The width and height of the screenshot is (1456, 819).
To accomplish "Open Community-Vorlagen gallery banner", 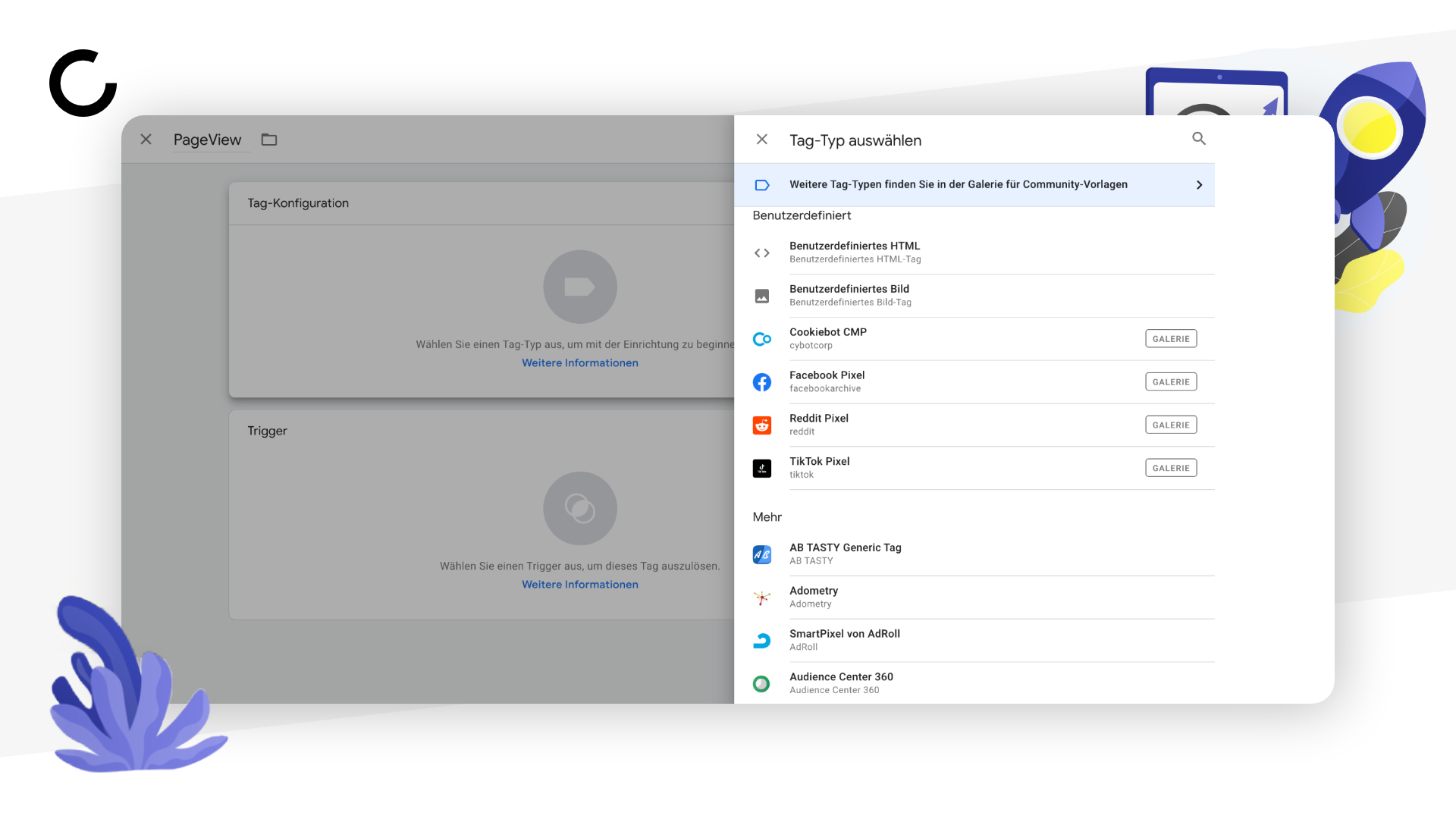I will (974, 185).
